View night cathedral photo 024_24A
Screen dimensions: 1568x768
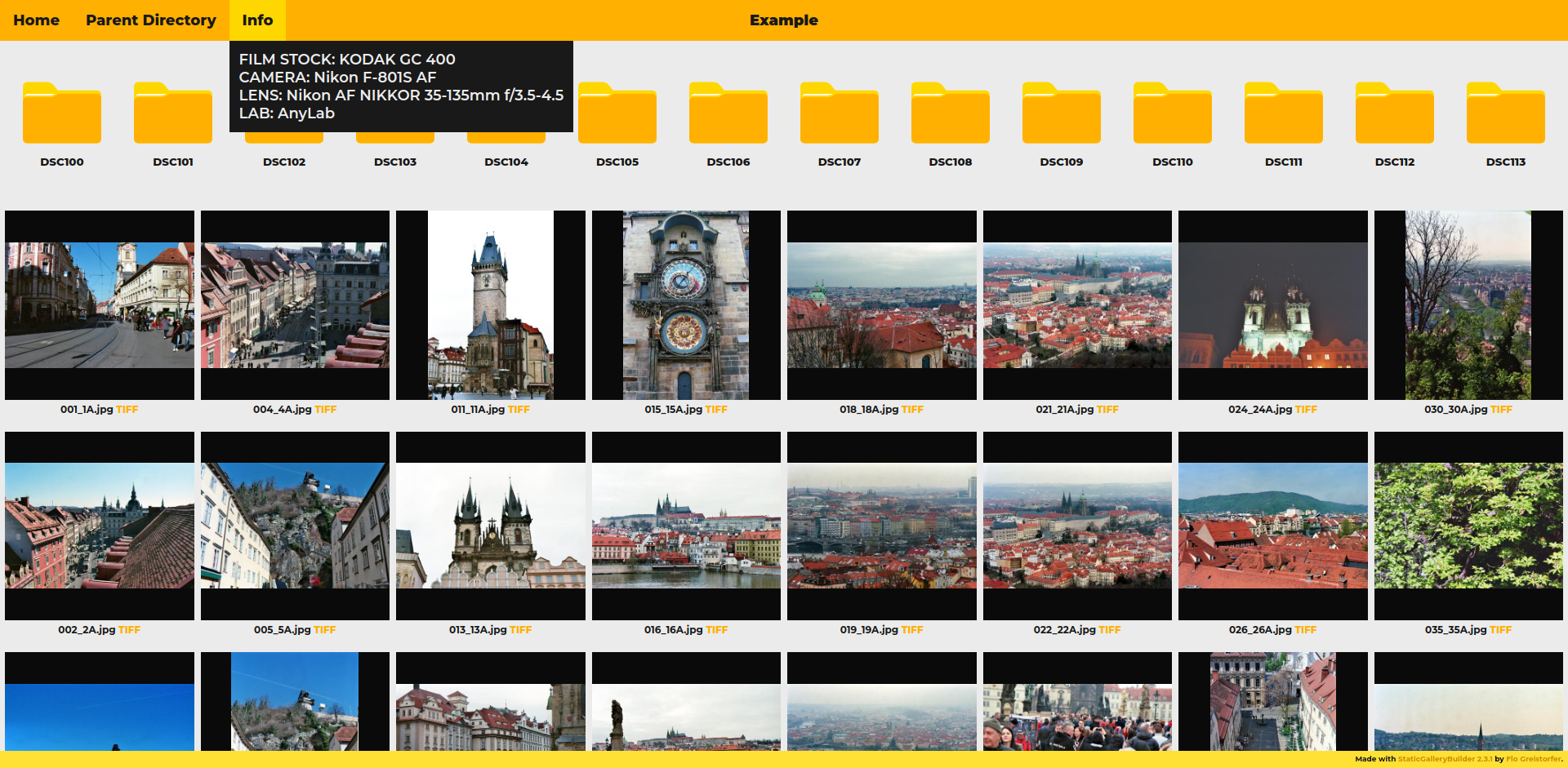pyautogui.click(x=1272, y=305)
